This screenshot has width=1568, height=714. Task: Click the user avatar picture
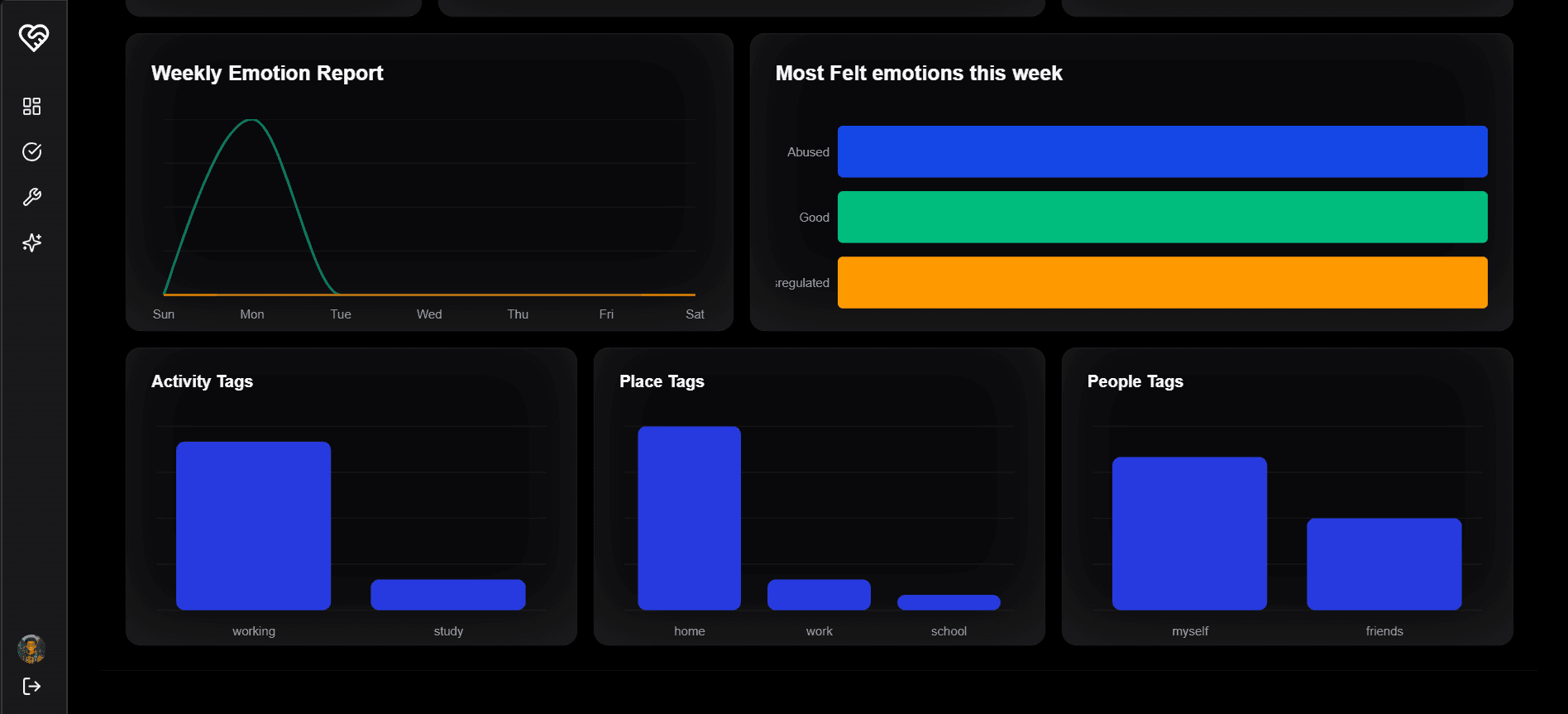coord(31,649)
